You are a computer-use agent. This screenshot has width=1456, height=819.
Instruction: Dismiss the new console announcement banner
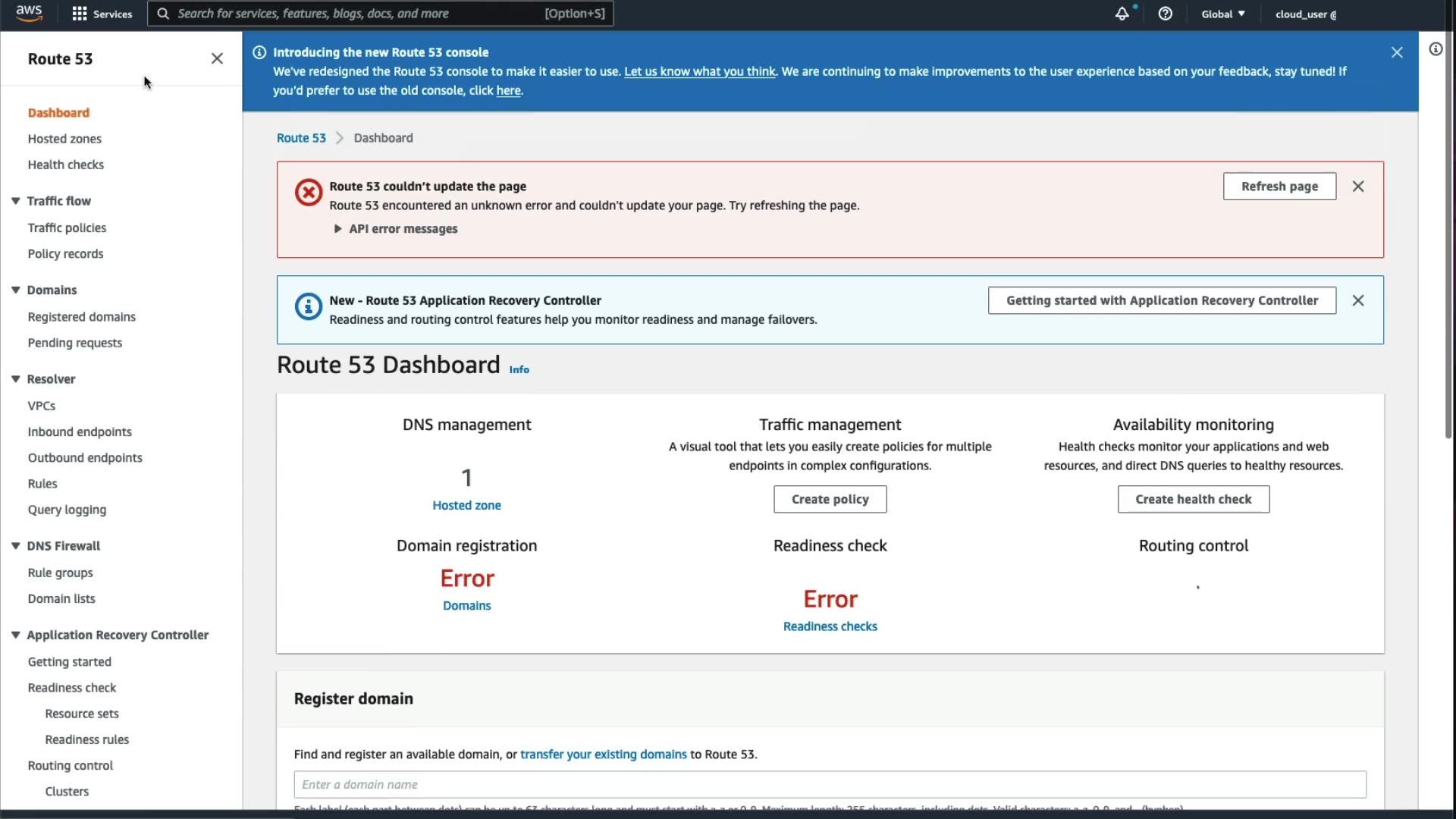(1397, 52)
